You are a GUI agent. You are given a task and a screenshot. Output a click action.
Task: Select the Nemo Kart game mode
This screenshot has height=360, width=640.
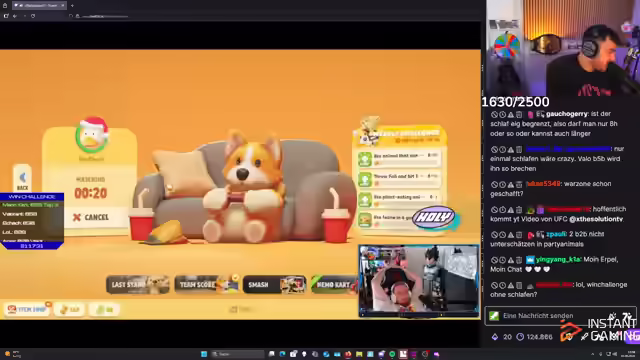(x=334, y=284)
